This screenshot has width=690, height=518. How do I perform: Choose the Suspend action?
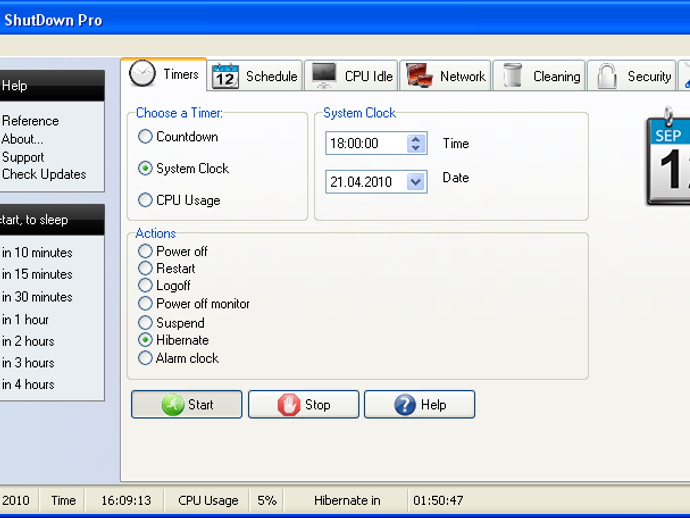[171, 323]
